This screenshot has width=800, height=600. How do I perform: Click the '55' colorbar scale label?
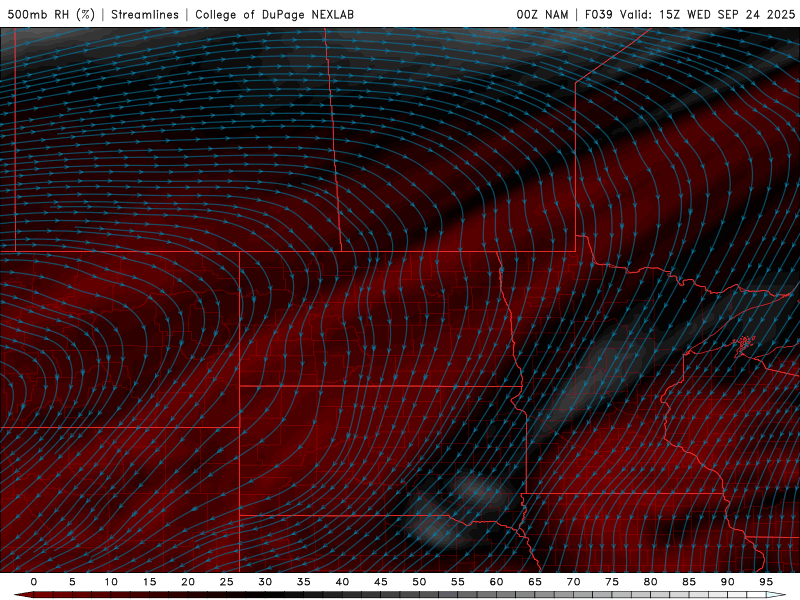pos(458,582)
